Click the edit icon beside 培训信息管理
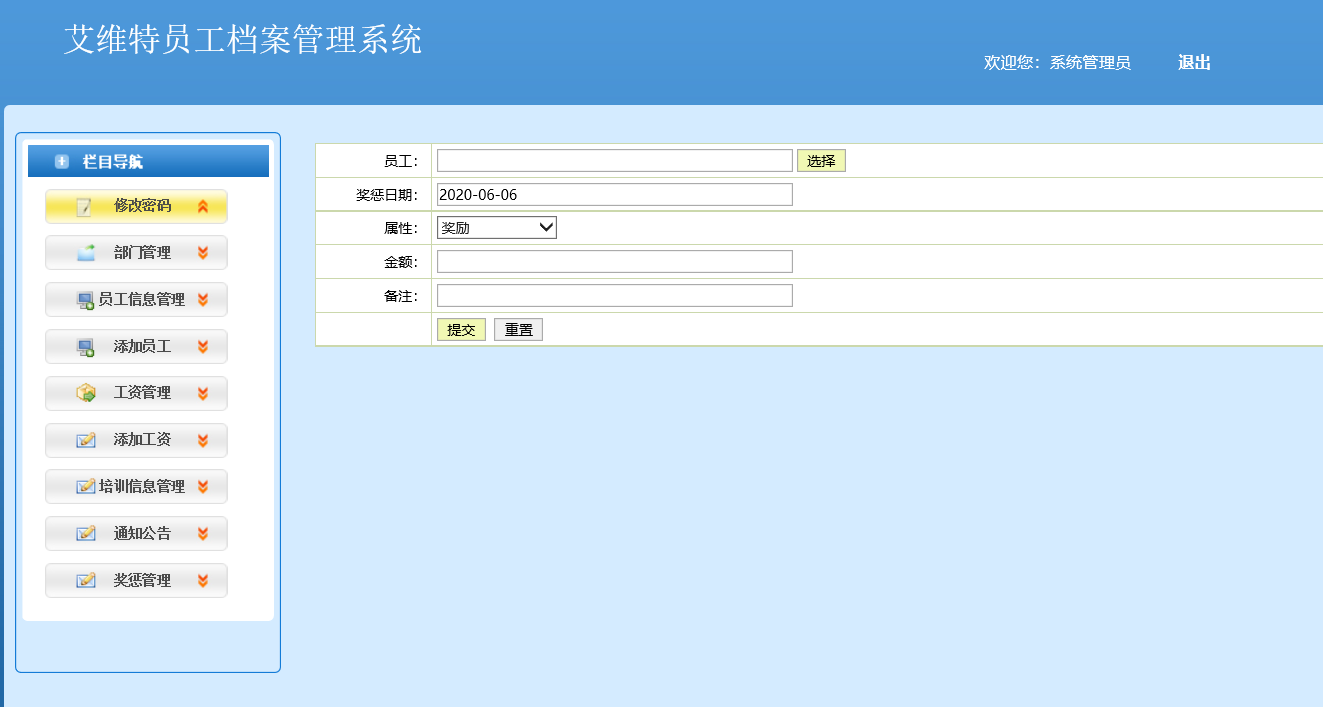Screen dimensions: 1323x707 [x=86, y=487]
